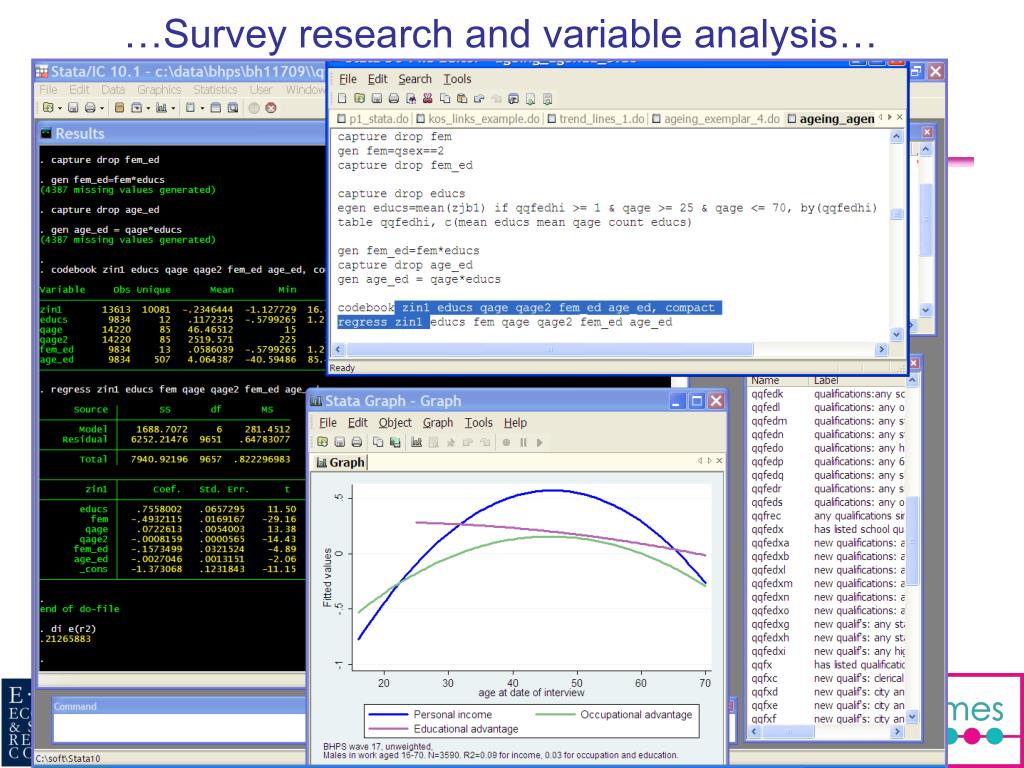
Task: Select the Graph tab in Stata Graph window
Action: 340,462
